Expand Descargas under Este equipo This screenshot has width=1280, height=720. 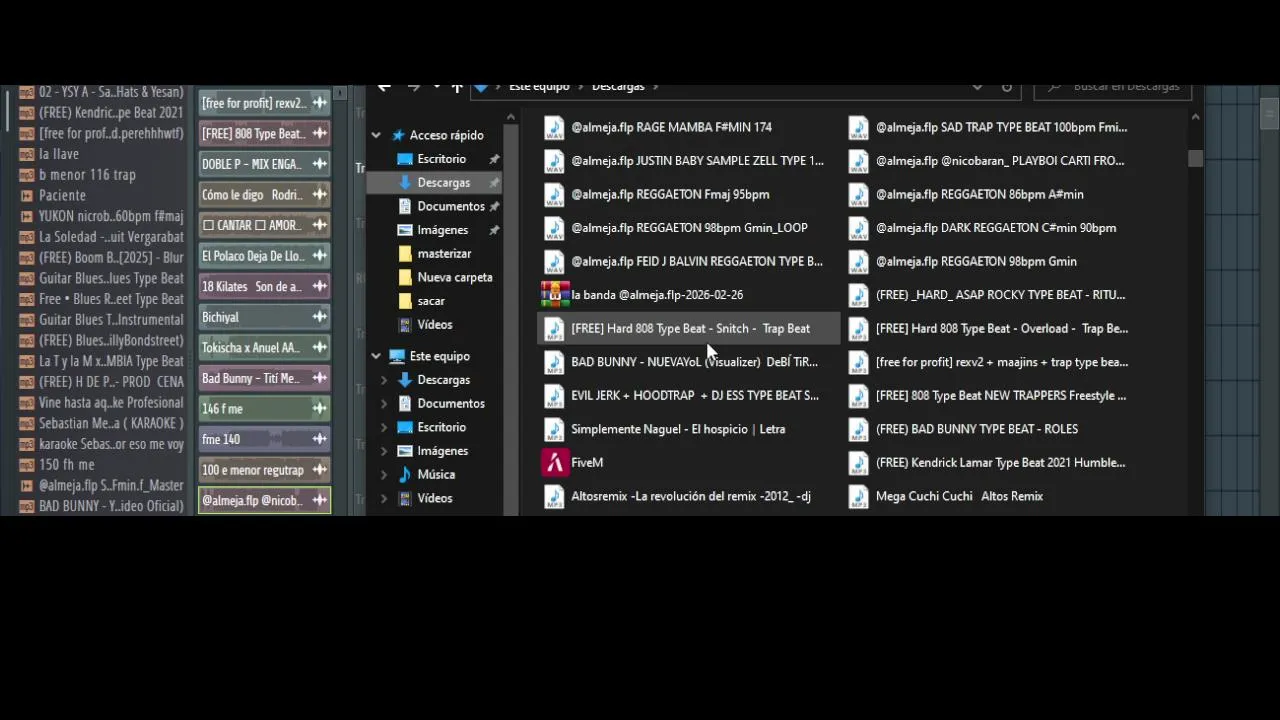[x=384, y=380]
